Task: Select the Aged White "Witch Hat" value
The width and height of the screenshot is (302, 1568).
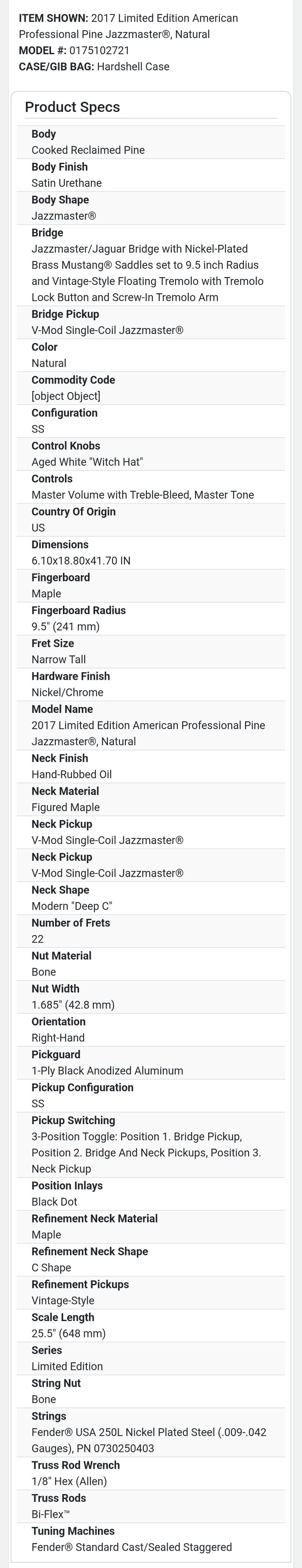Action: pos(87,461)
